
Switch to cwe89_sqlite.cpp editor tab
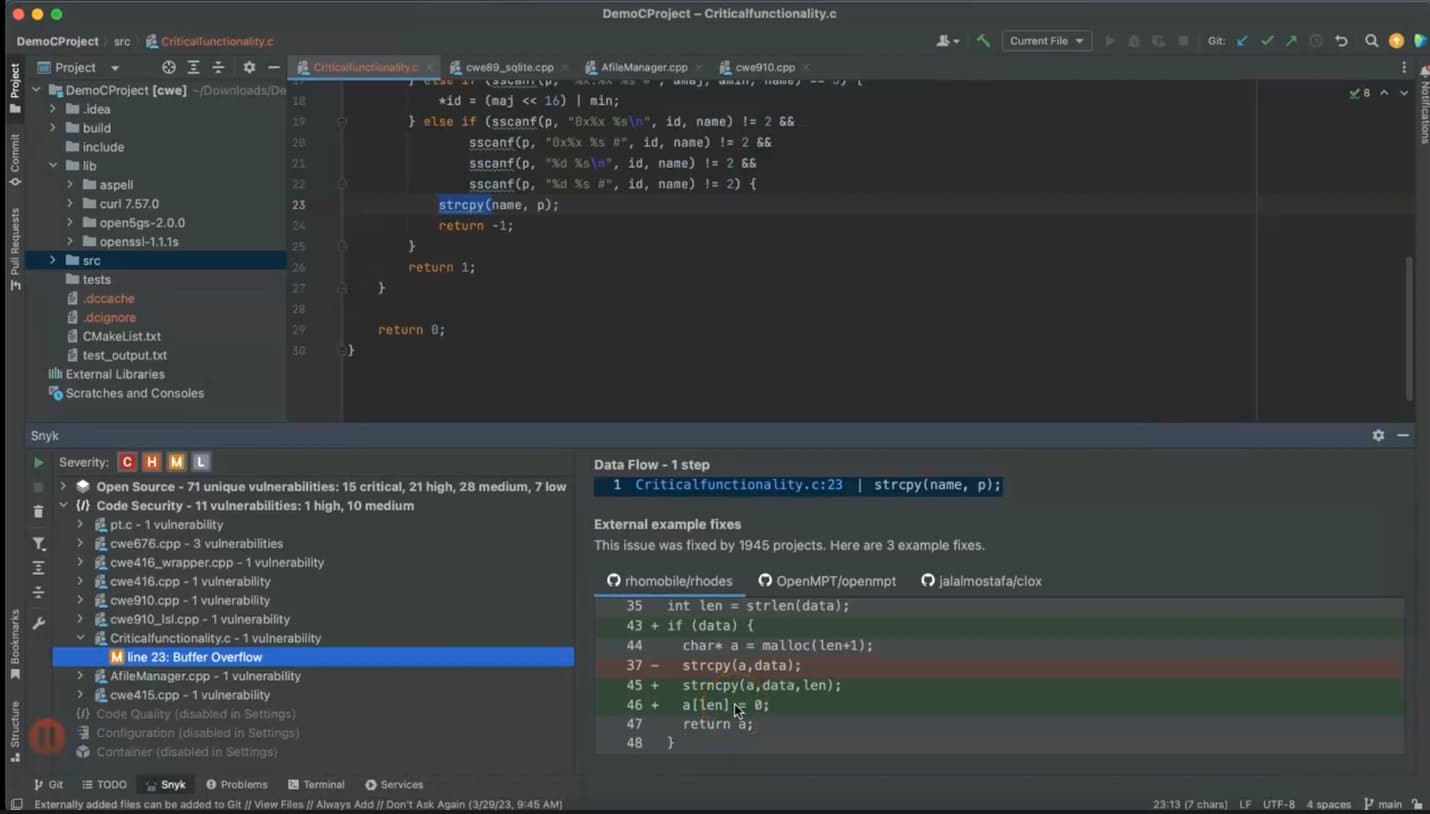coord(509,67)
